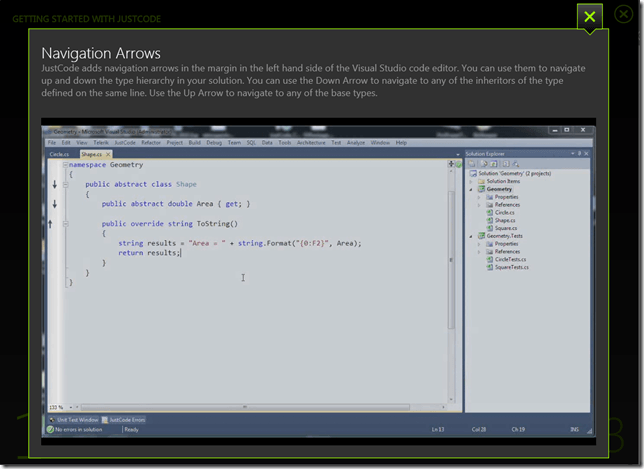Open the Solution Explorer window options dropdown
Viewport: 644px width, 469px height.
(573, 154)
